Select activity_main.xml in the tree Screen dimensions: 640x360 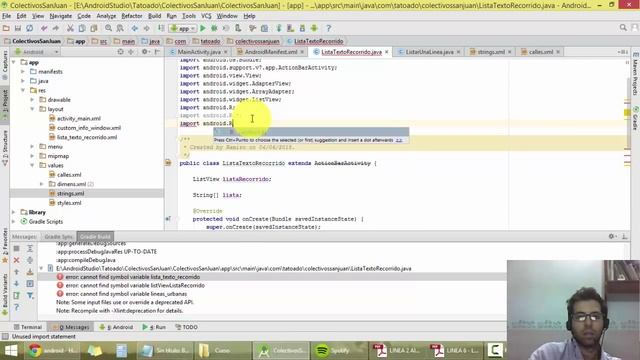click(78, 118)
